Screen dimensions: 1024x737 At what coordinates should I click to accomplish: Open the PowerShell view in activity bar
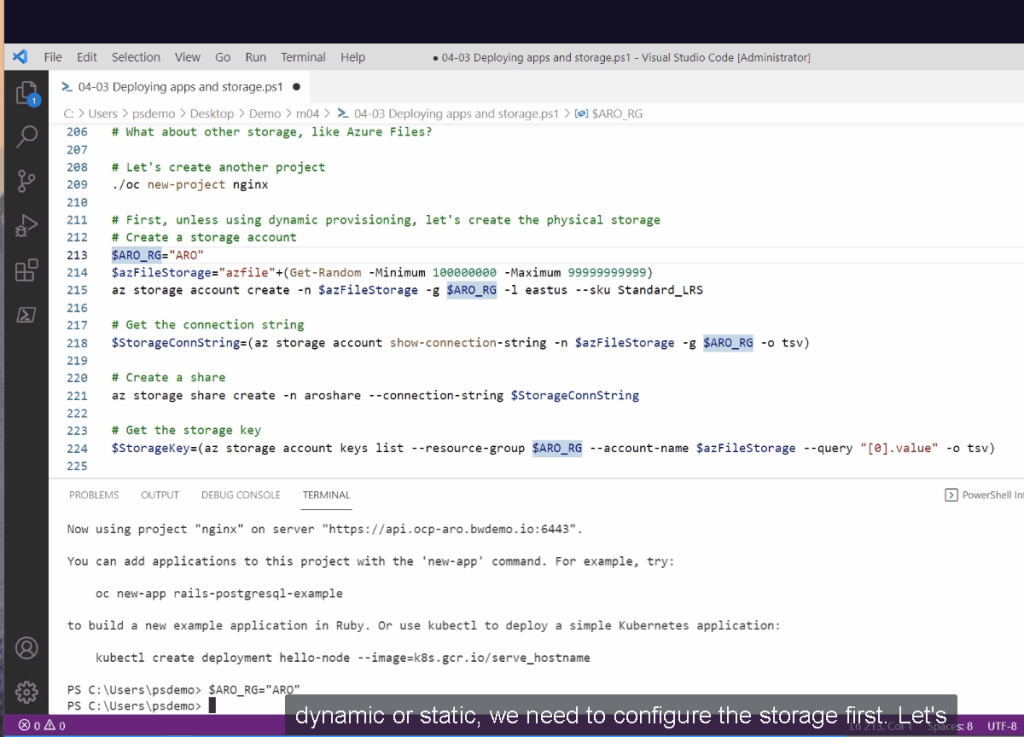coord(27,315)
